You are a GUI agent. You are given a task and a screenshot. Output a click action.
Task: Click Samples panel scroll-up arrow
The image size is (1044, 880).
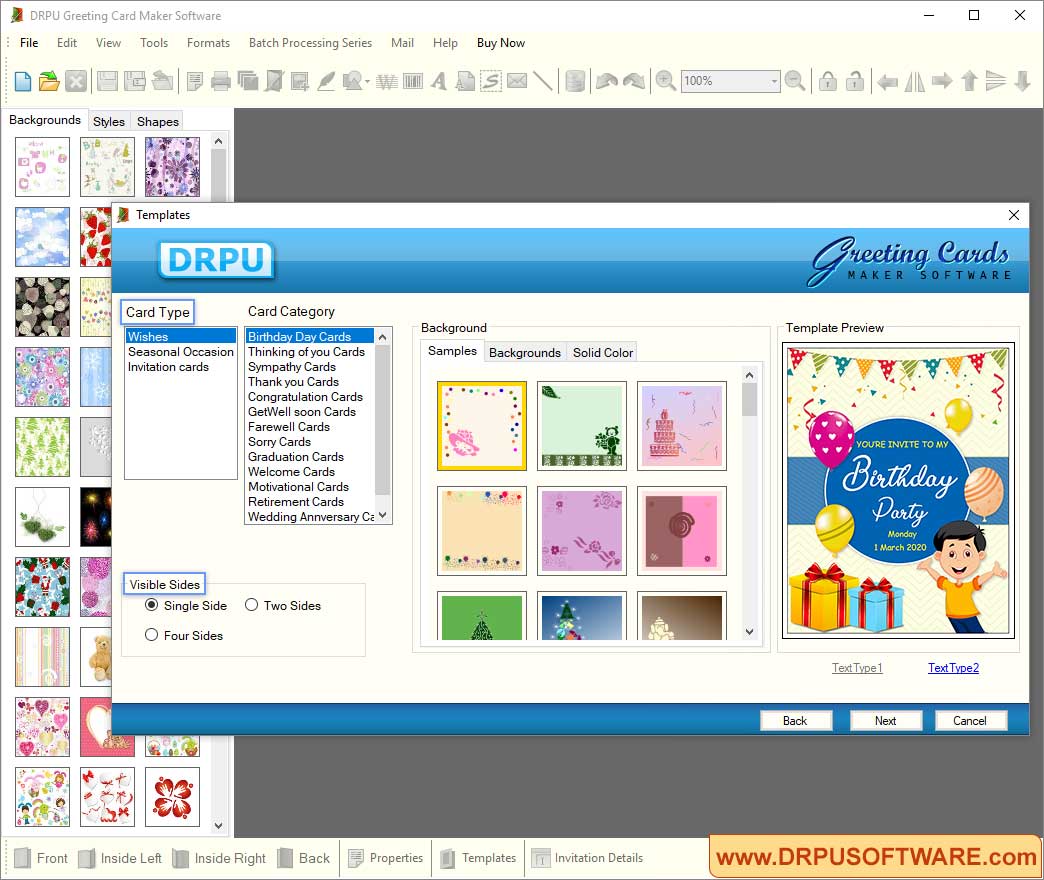click(750, 375)
